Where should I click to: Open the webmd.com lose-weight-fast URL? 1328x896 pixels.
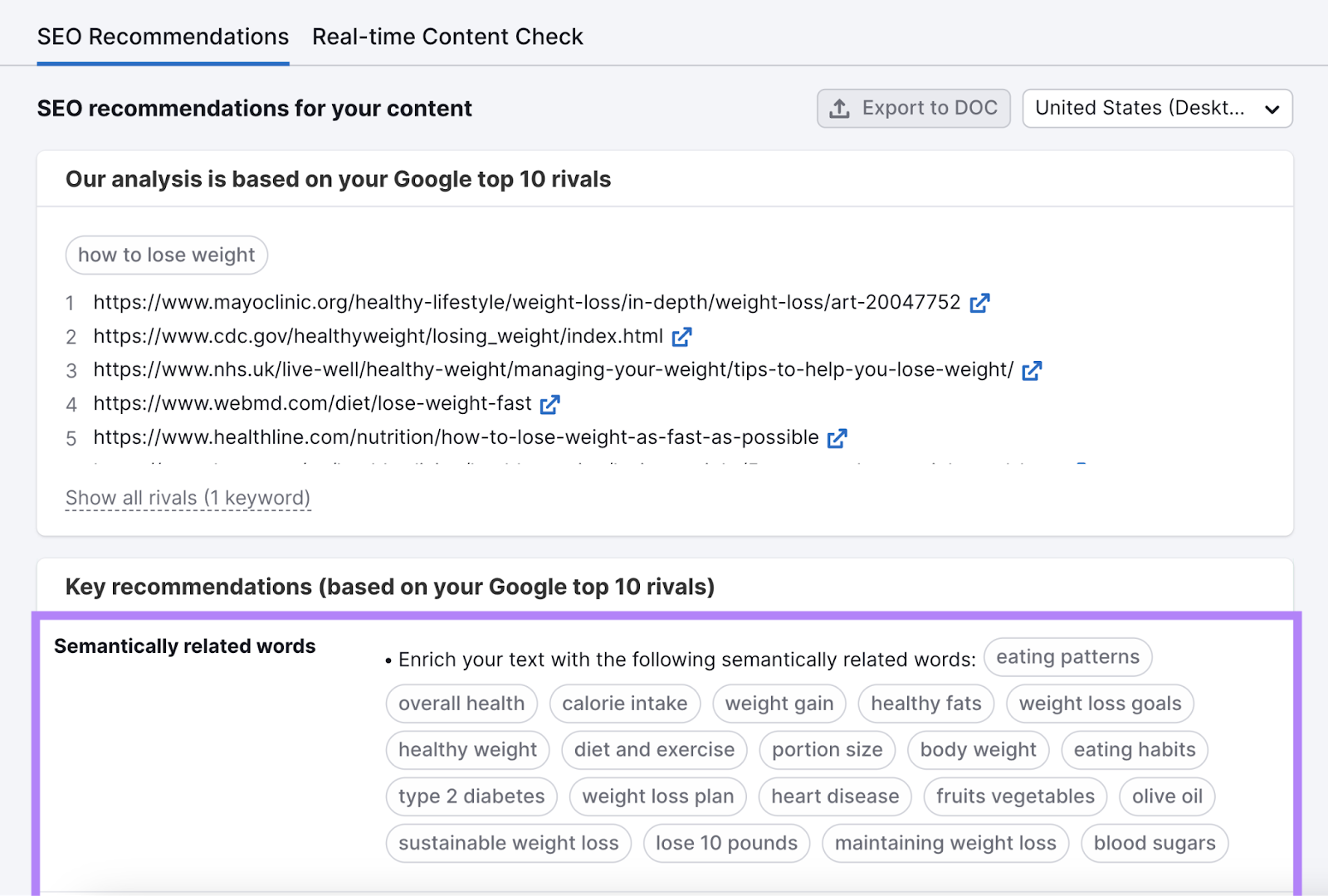pos(312,403)
